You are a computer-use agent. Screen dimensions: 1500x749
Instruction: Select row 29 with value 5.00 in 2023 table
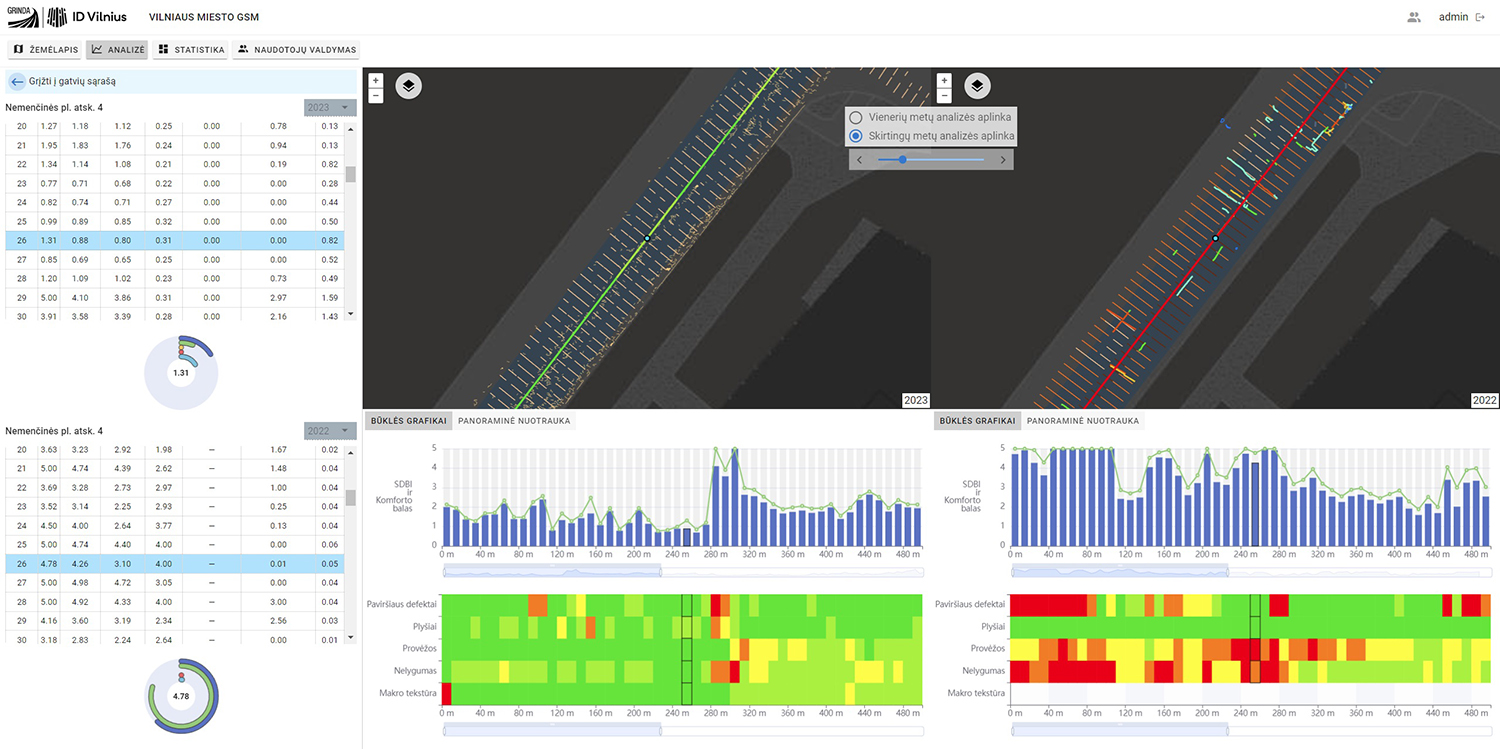coord(172,297)
